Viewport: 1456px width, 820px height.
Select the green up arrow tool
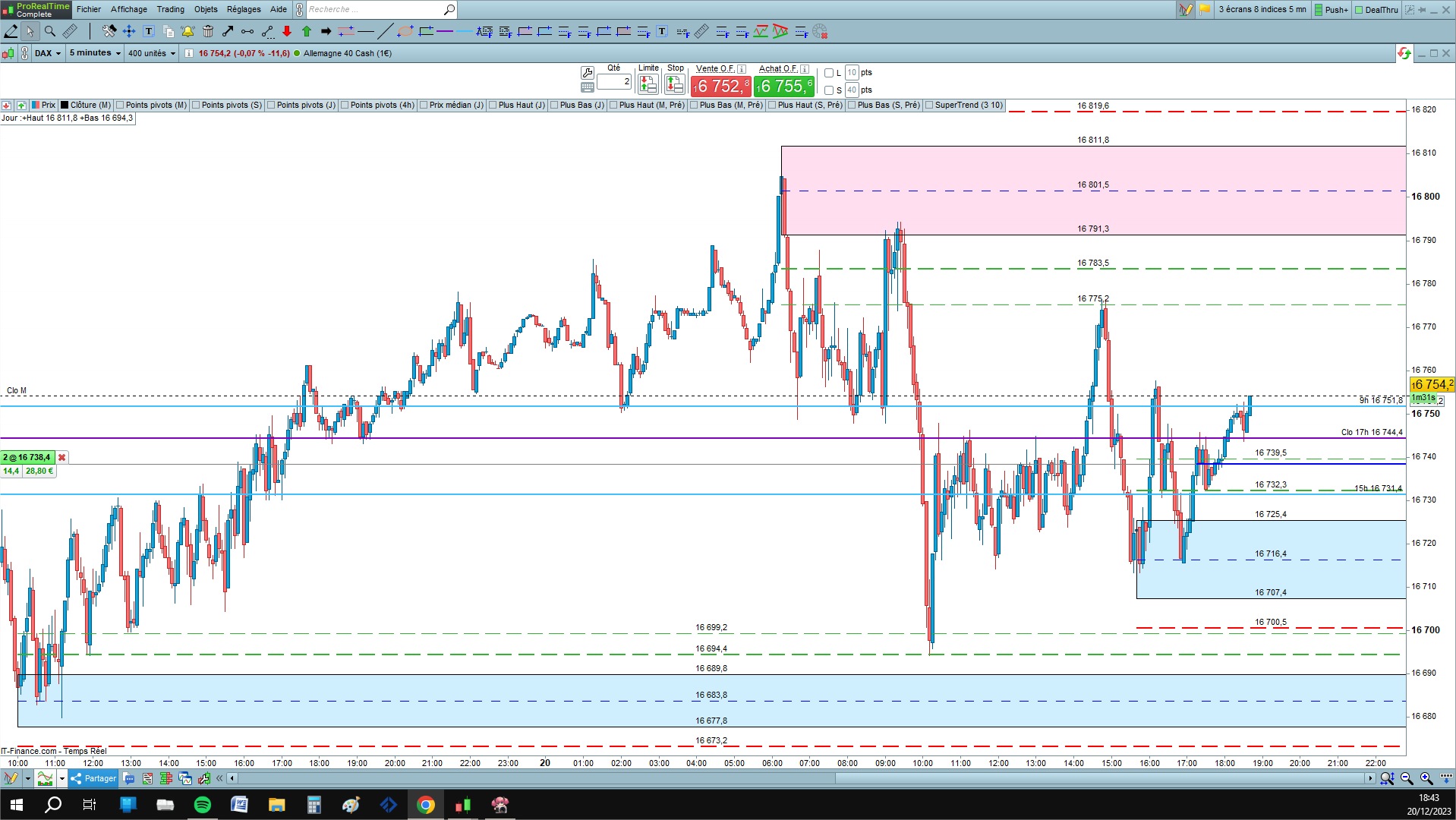(x=307, y=32)
